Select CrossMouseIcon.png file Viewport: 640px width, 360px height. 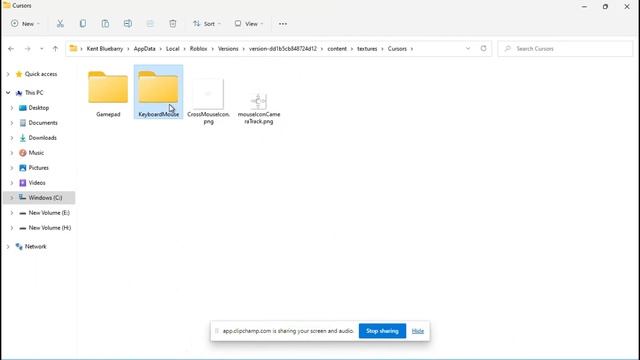(x=208, y=101)
